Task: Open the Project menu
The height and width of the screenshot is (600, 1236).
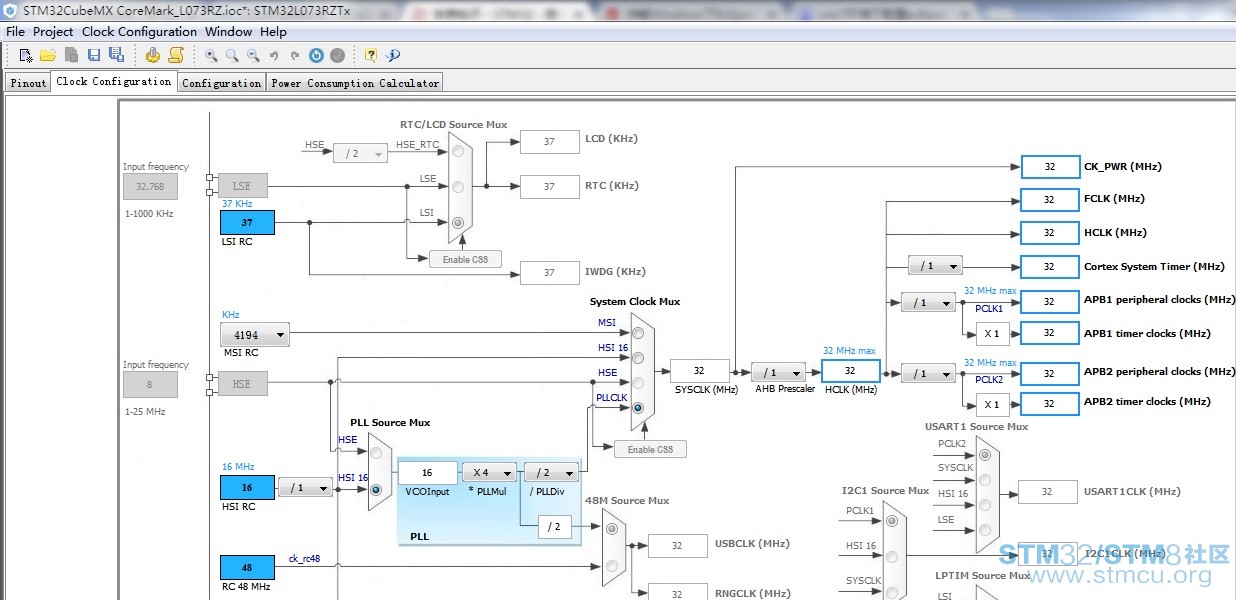Action: 53,32
